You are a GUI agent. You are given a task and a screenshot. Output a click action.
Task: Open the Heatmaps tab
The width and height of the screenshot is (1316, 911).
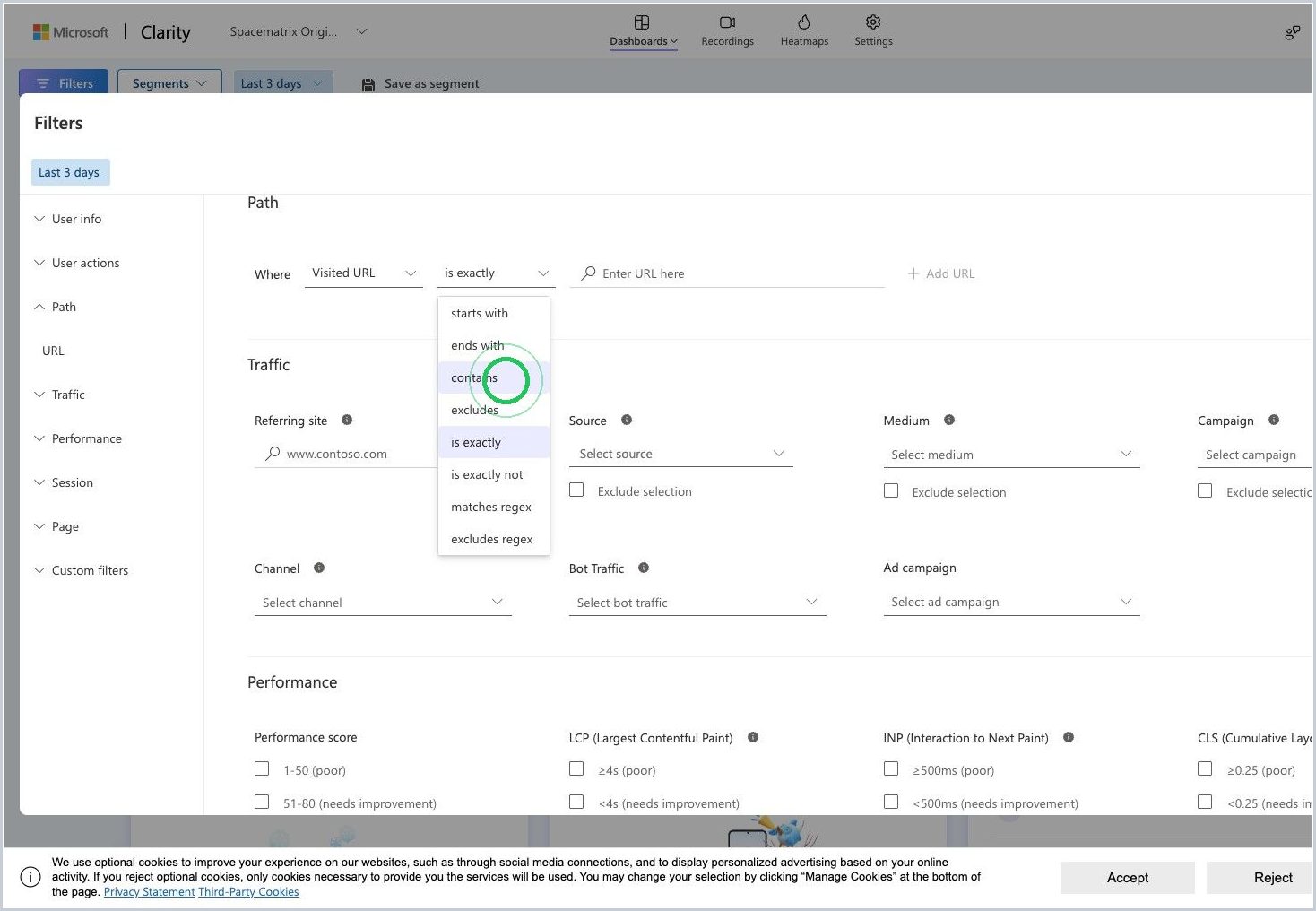804,30
